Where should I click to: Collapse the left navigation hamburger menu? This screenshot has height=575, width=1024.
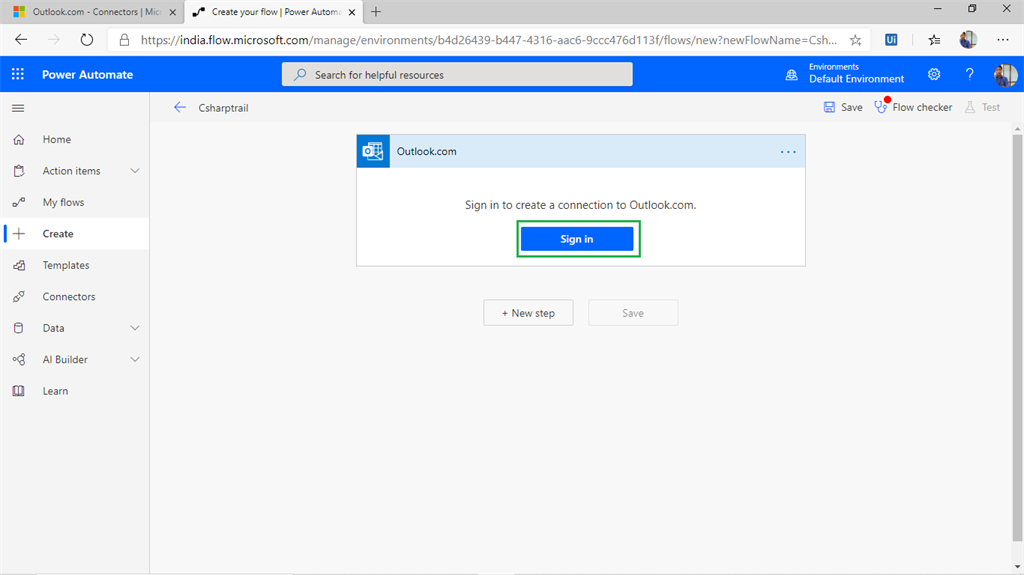(x=18, y=108)
